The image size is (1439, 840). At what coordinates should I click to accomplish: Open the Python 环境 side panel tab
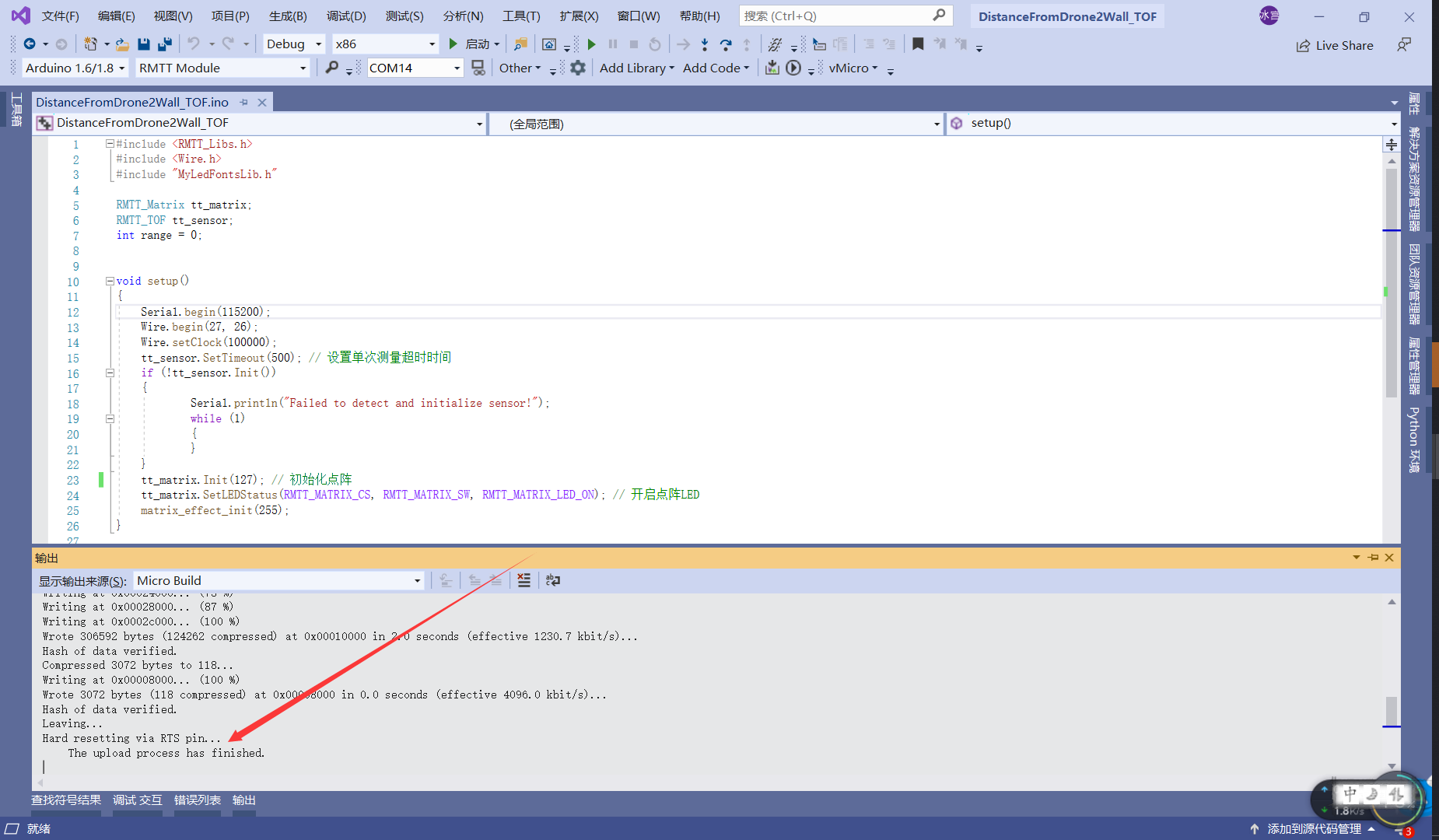[1414, 439]
